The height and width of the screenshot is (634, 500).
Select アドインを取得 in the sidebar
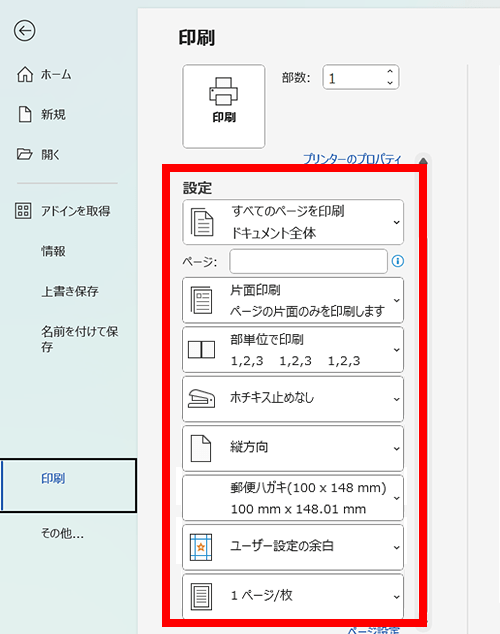pyautogui.click(x=76, y=211)
